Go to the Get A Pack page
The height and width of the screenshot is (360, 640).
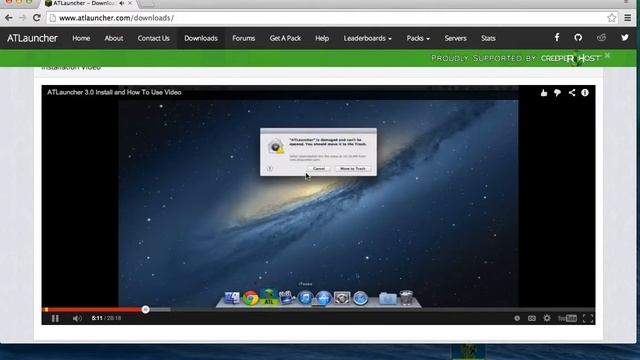click(285, 38)
